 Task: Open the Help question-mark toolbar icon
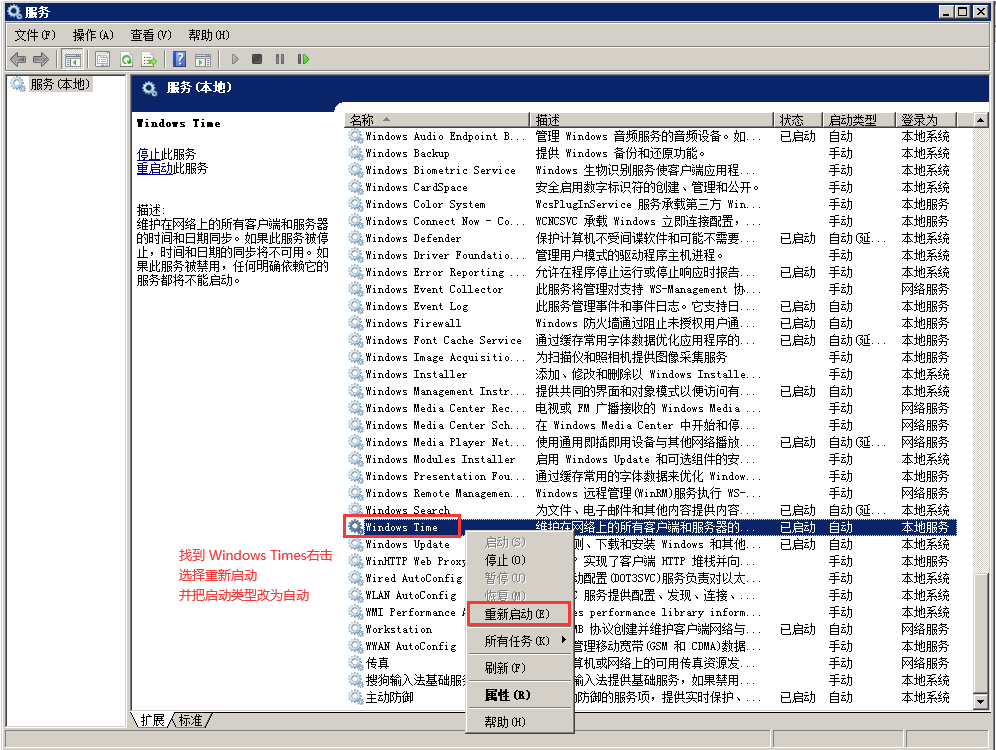(x=180, y=60)
